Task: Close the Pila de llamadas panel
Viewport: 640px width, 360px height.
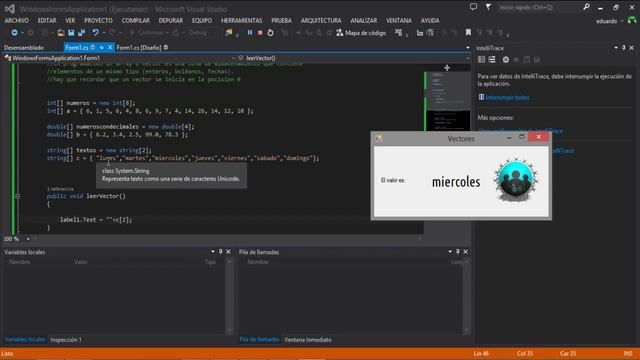Action: point(465,252)
